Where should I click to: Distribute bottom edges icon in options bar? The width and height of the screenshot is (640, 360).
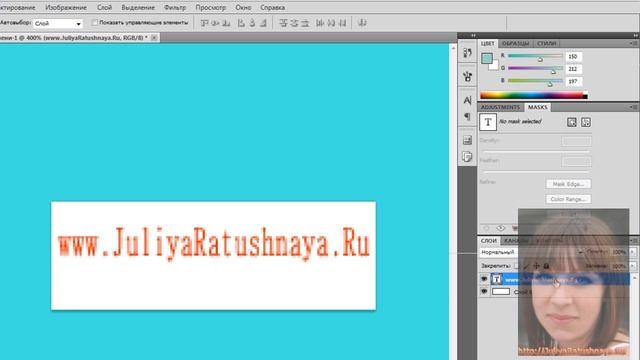(305, 23)
